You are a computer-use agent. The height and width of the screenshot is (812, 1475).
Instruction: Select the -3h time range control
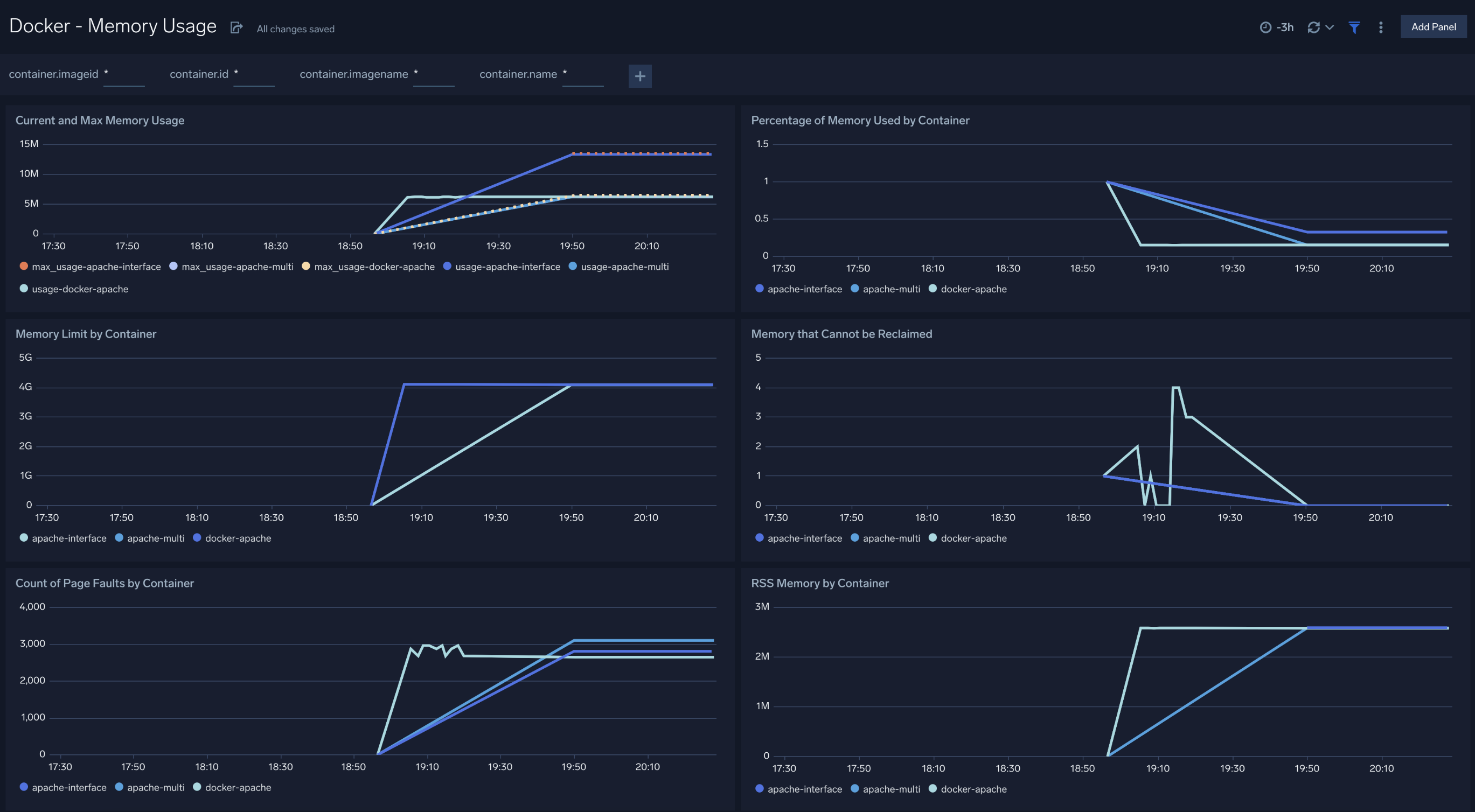(1284, 27)
